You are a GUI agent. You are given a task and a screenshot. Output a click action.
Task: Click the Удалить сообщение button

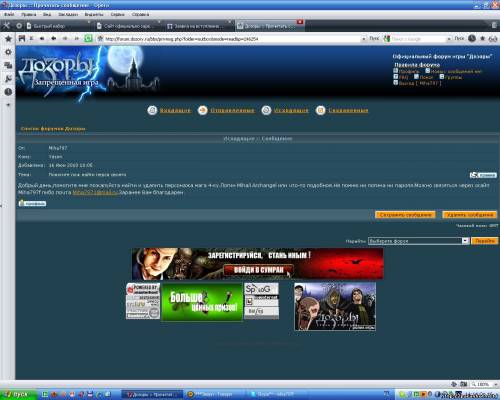[470, 215]
